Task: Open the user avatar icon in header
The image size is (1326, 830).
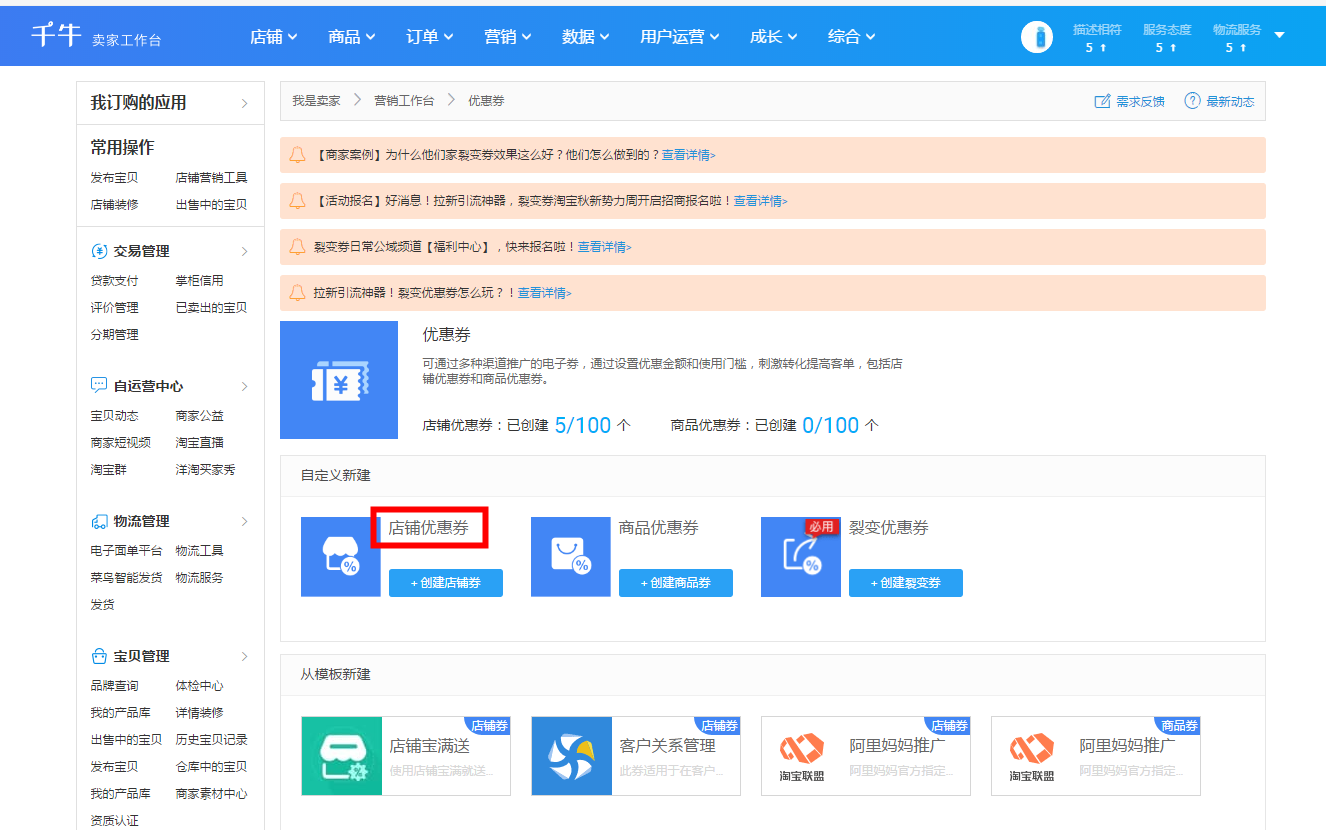Action: click(1037, 37)
